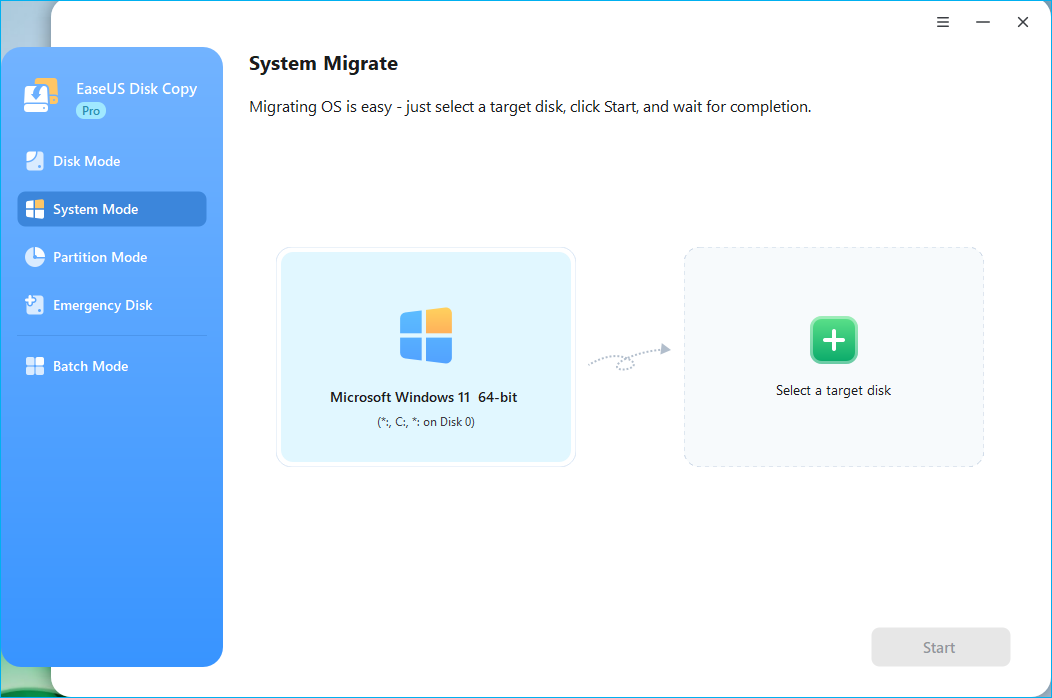Select the Batch Mode grid icon

(x=34, y=366)
